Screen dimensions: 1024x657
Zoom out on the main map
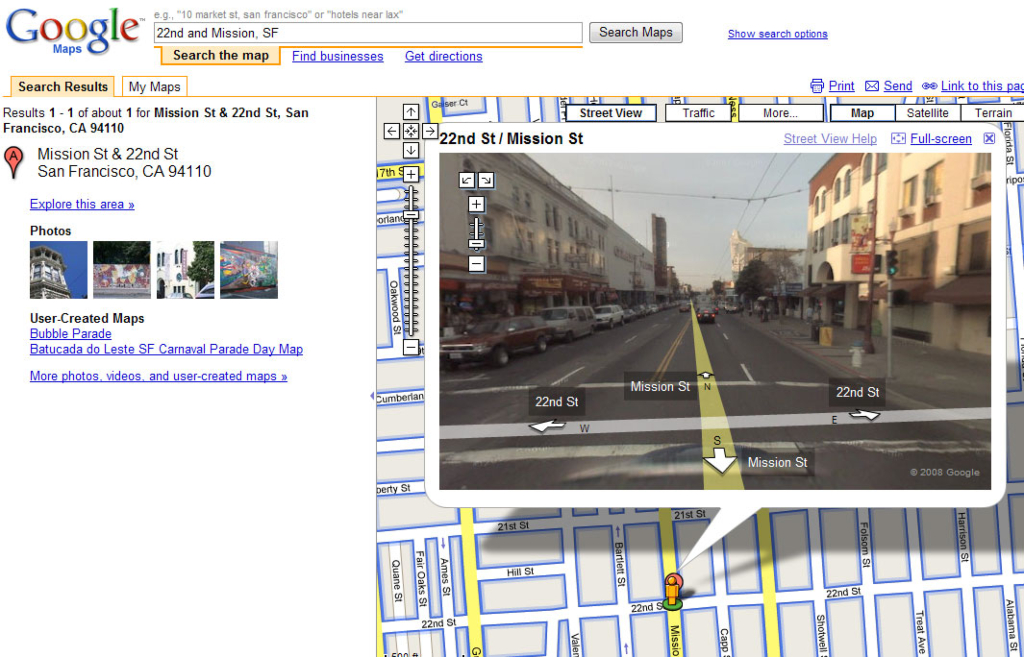coord(411,347)
